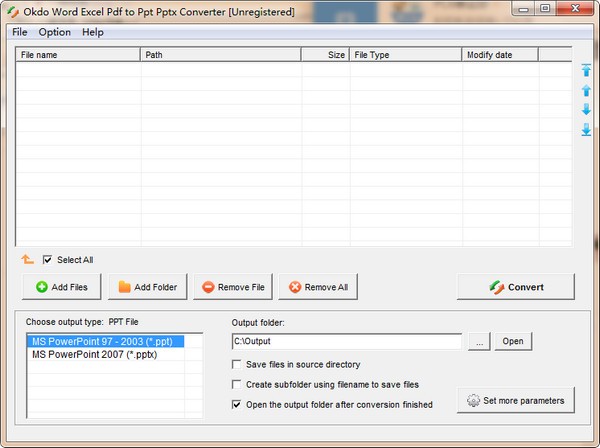Click the orange up-level arrow icon

click(x=27, y=259)
